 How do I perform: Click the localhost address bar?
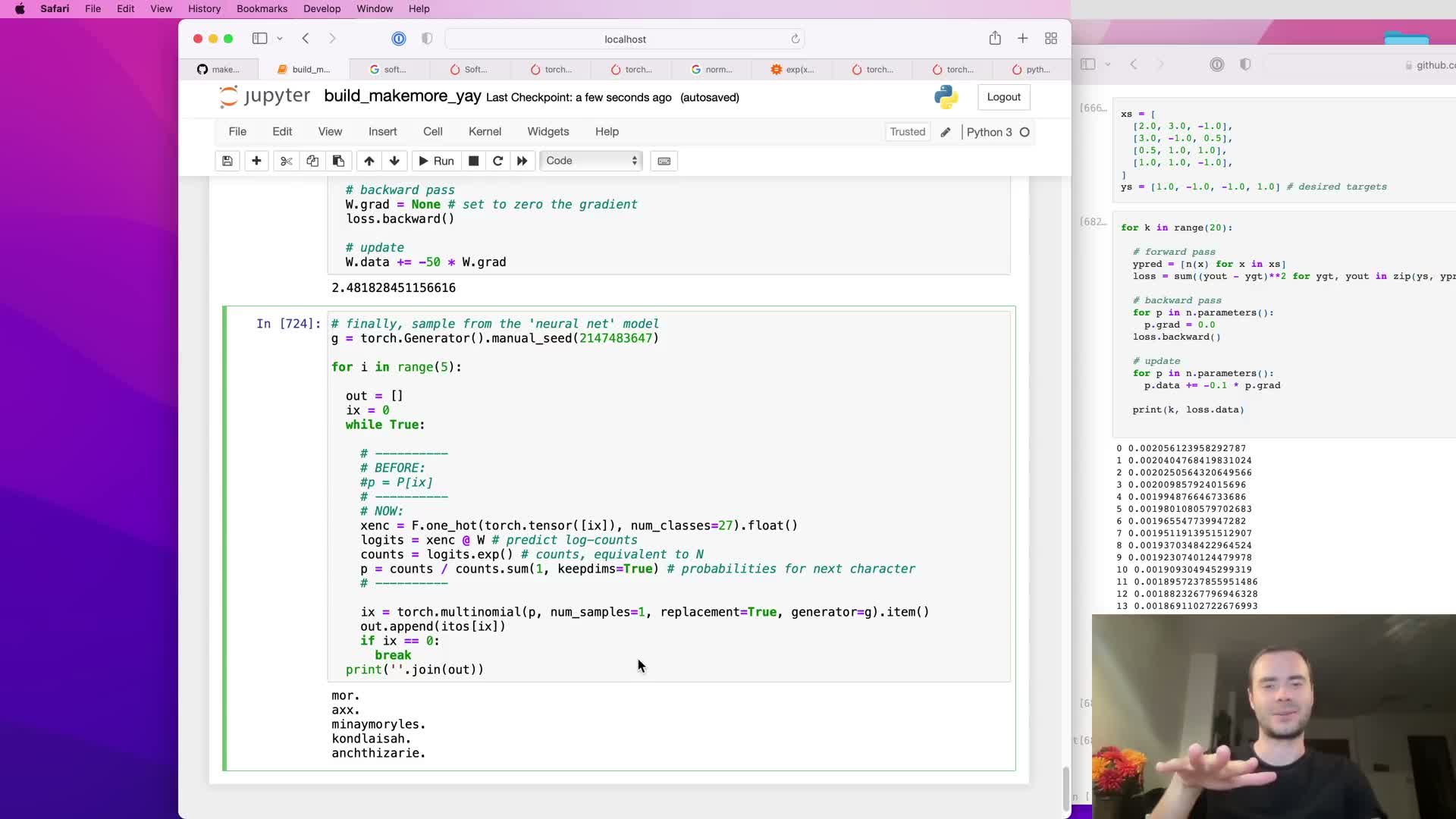[625, 39]
